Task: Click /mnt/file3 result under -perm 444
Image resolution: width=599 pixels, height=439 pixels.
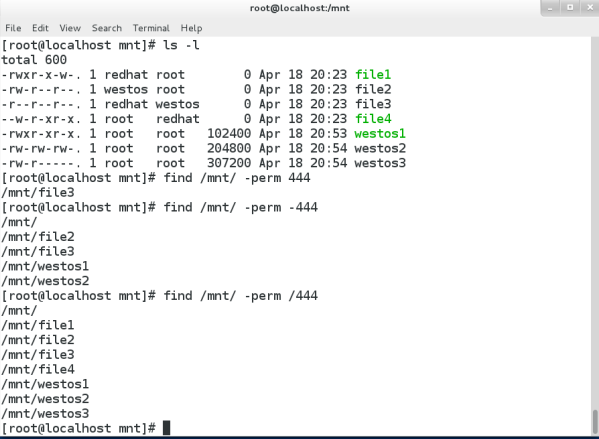Action: coord(38,193)
